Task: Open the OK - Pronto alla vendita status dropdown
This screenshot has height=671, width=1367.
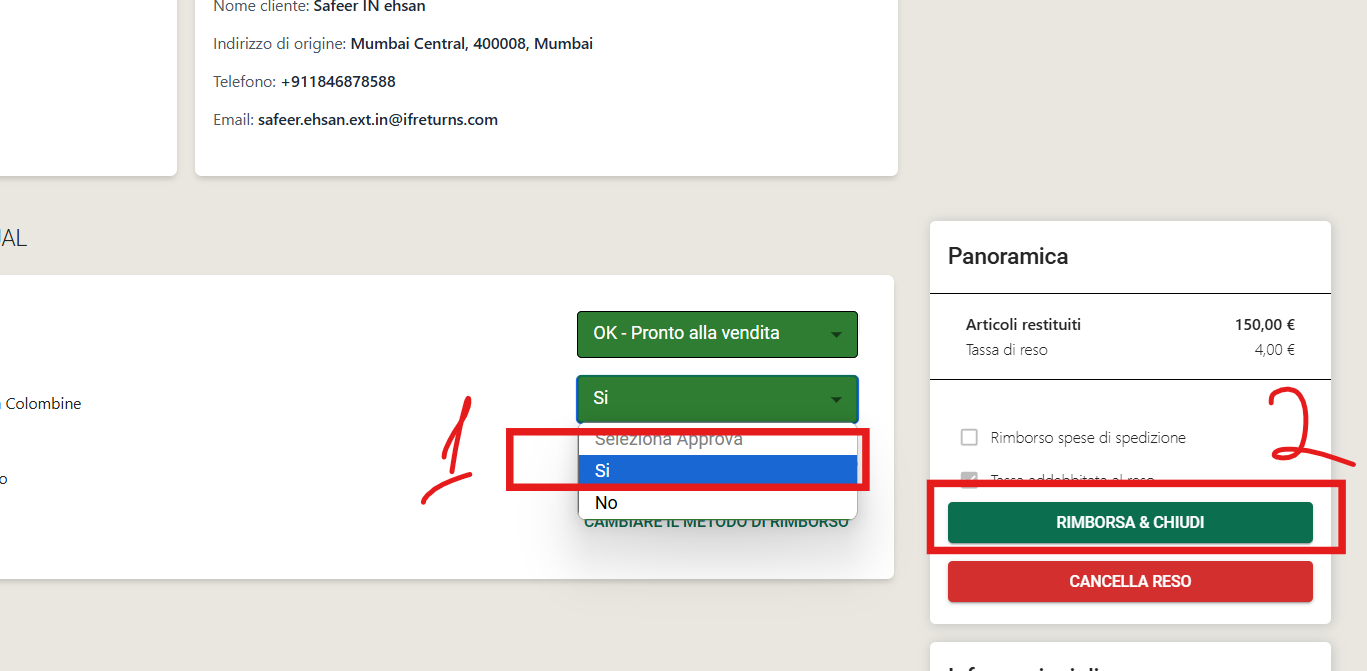Action: pyautogui.click(x=717, y=334)
